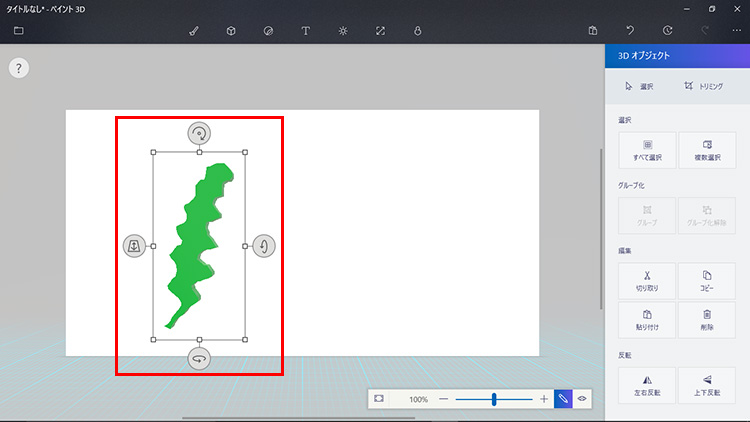Toggle the 2D pencil view mode
Image resolution: width=750 pixels, height=422 pixels.
563,398
